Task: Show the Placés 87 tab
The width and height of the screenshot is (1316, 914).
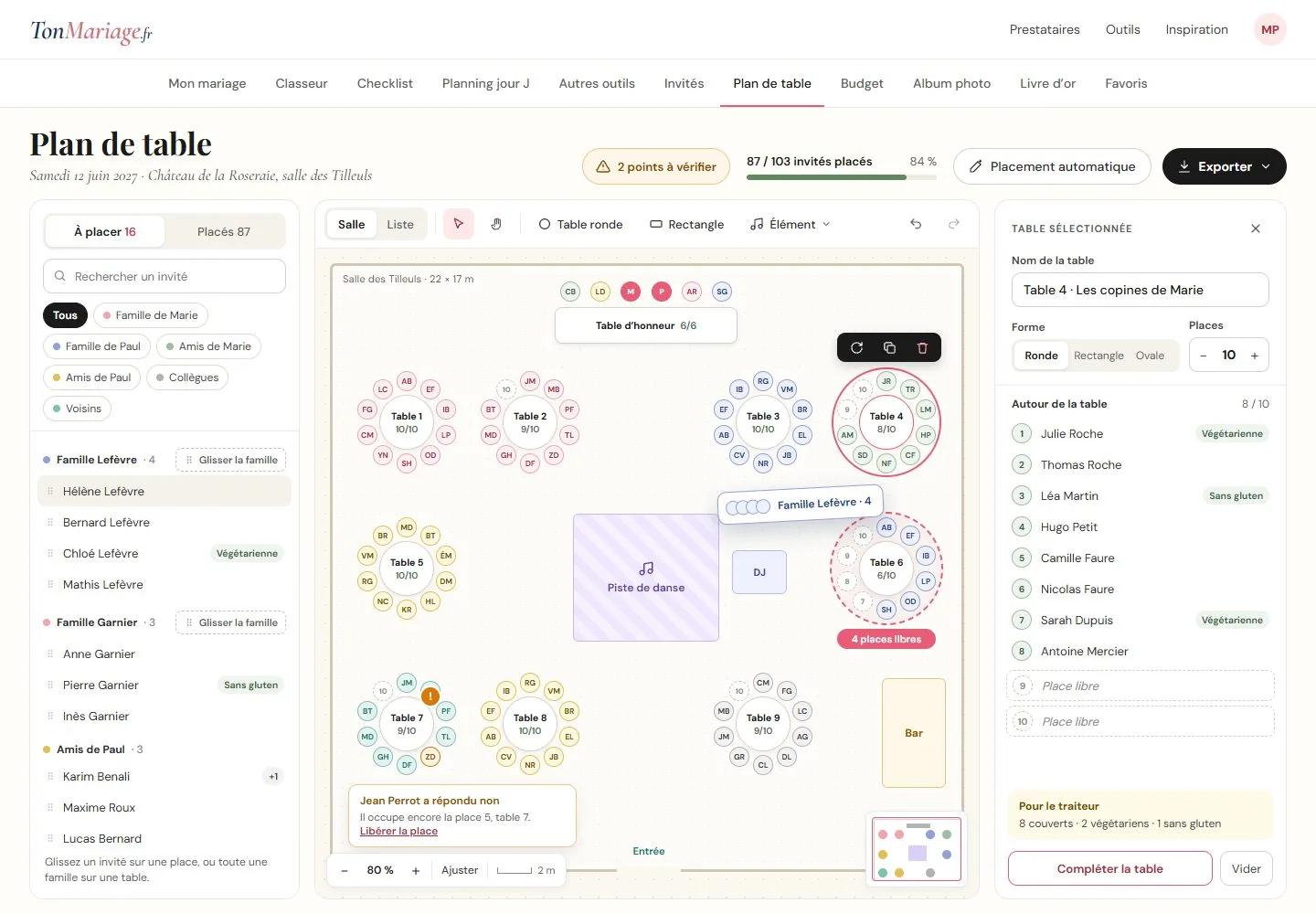Action: 224,231
